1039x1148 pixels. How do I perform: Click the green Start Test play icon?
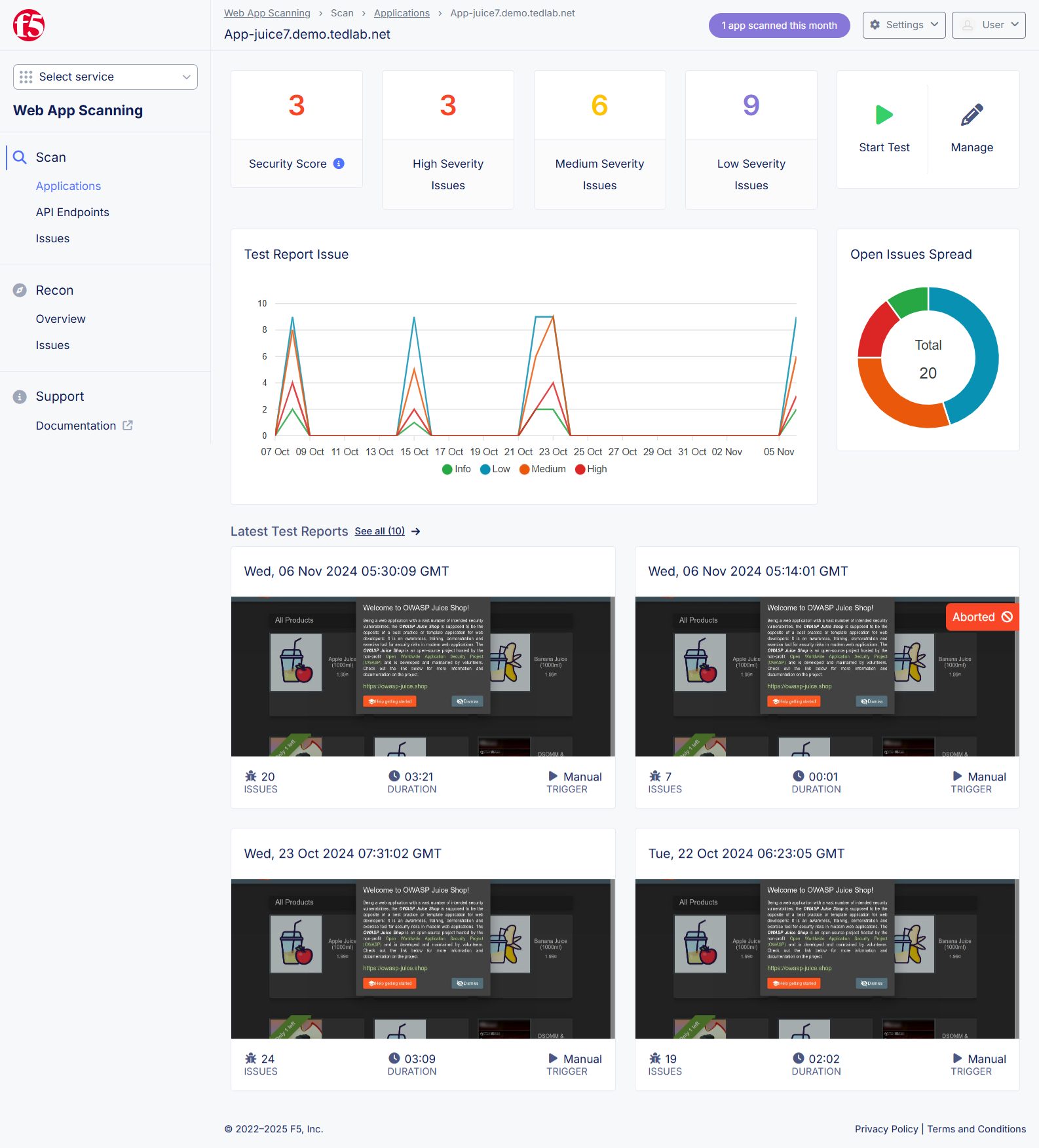tap(884, 115)
